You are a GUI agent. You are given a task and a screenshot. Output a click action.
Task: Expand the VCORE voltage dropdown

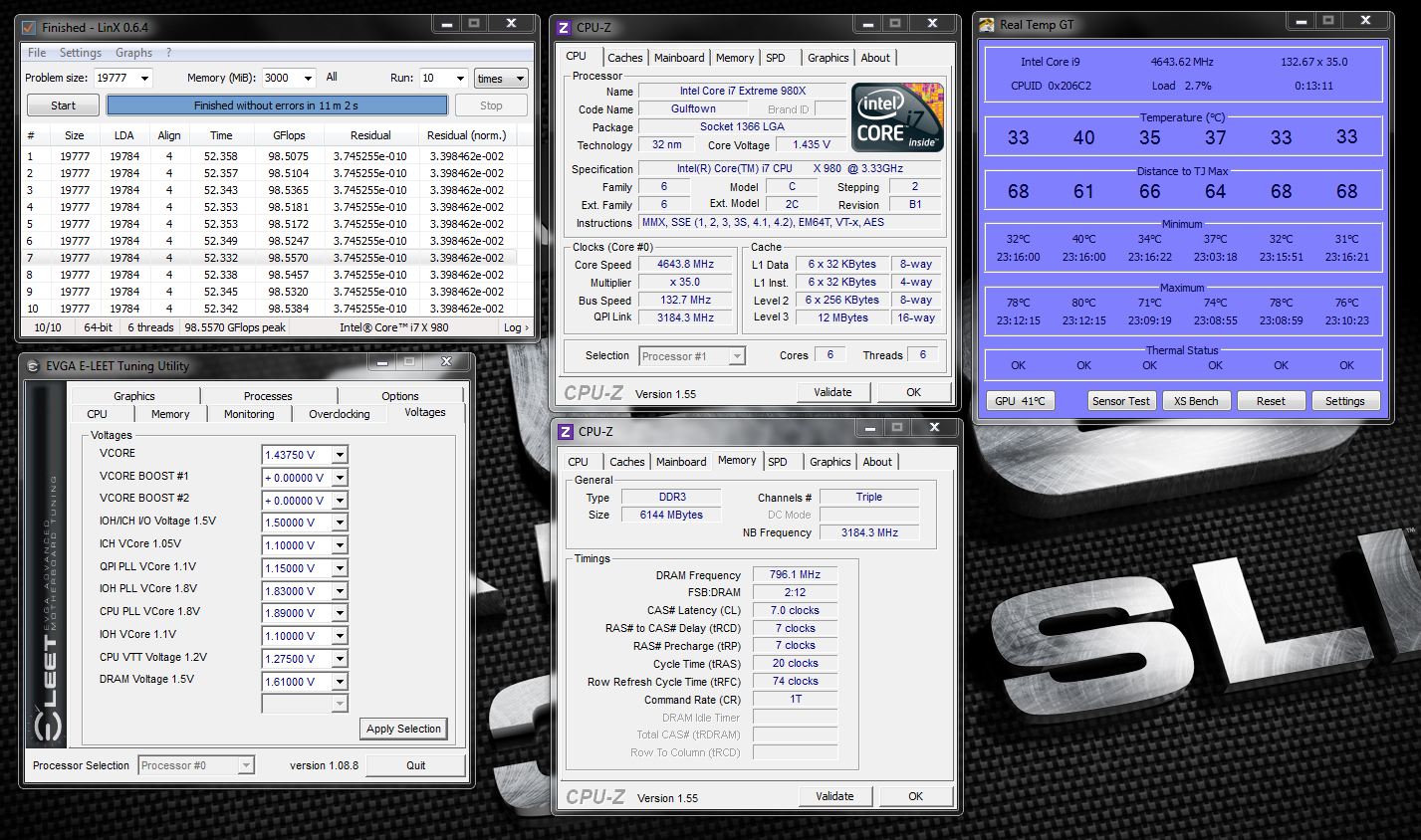[340, 455]
